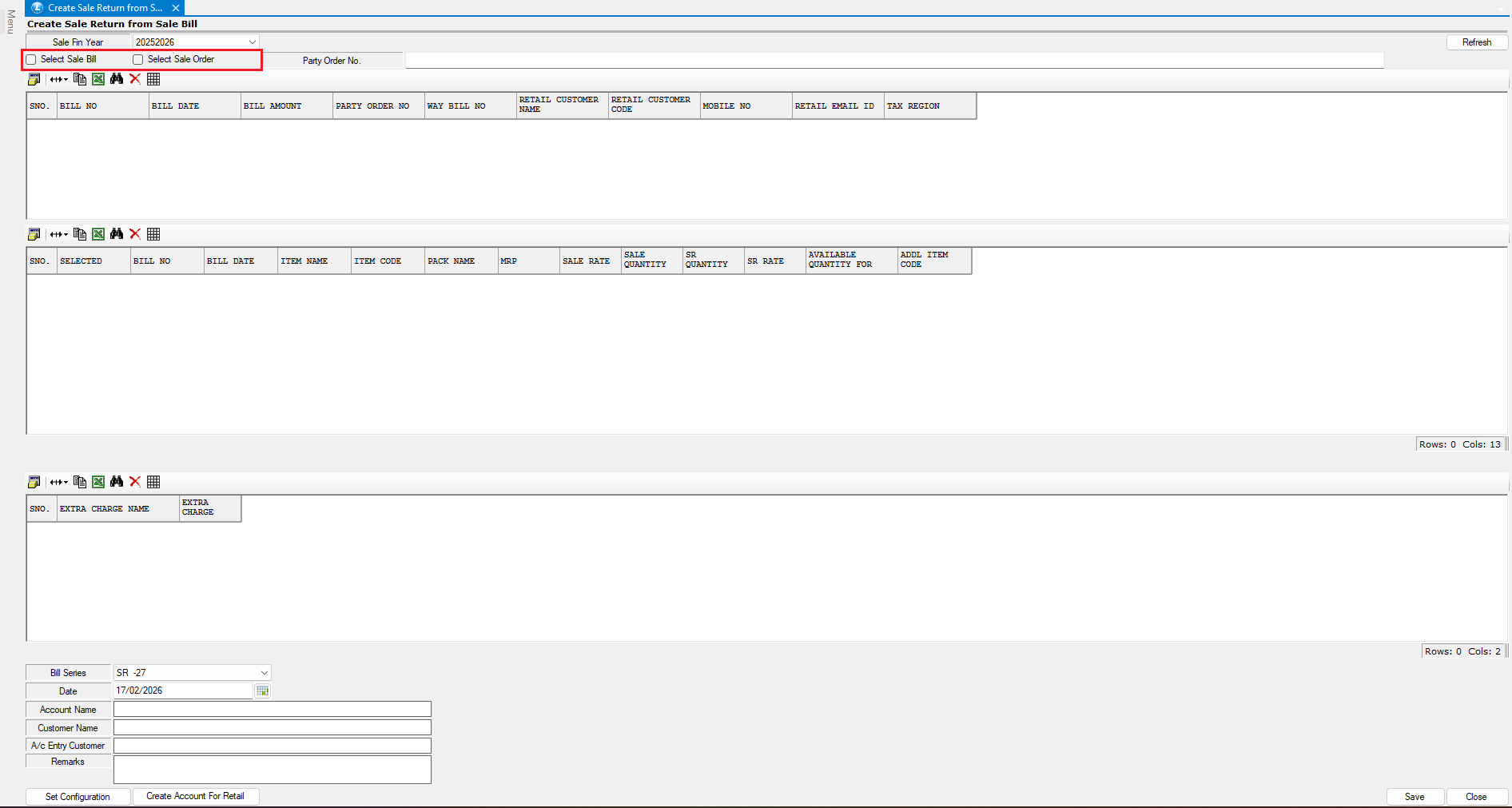Enable the Select Sale Bill checkbox
This screenshot has width=1512, height=808.
coord(32,60)
